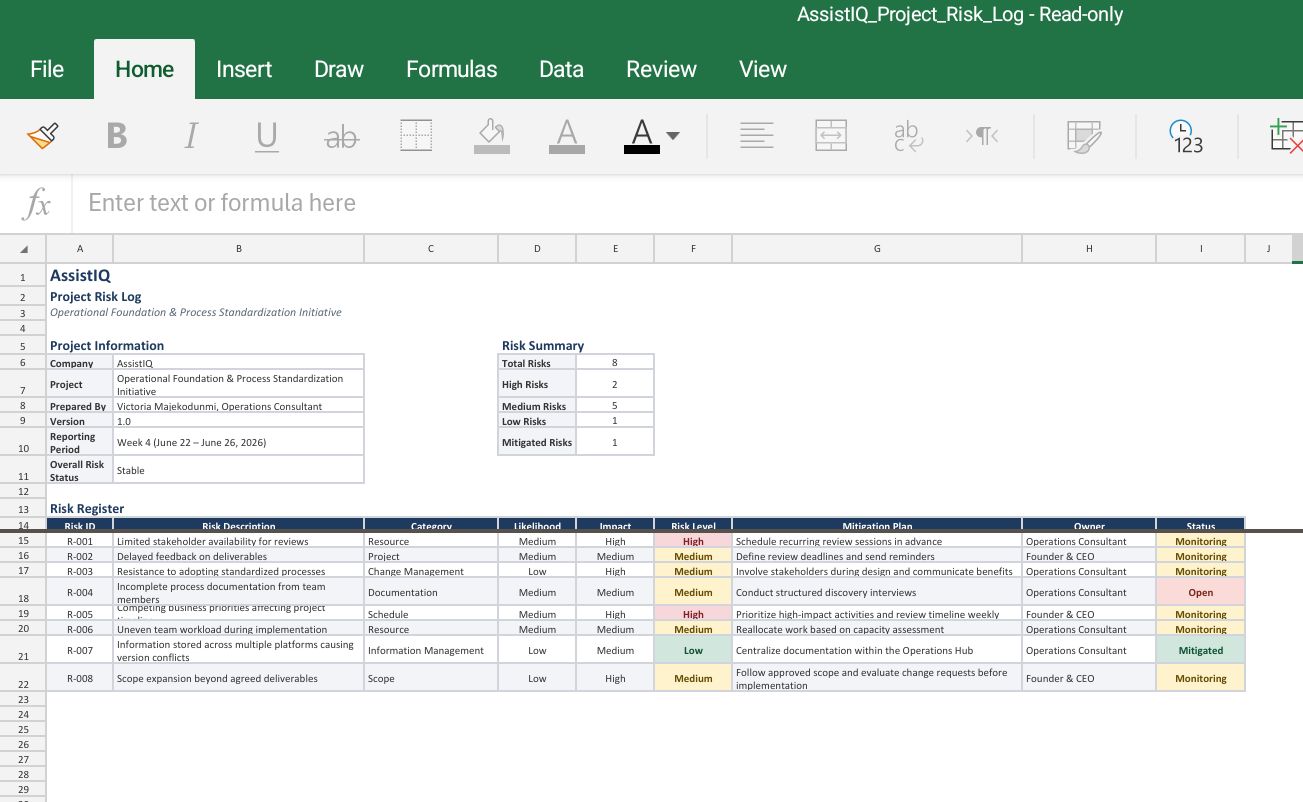Click the fx function icon

37,204
